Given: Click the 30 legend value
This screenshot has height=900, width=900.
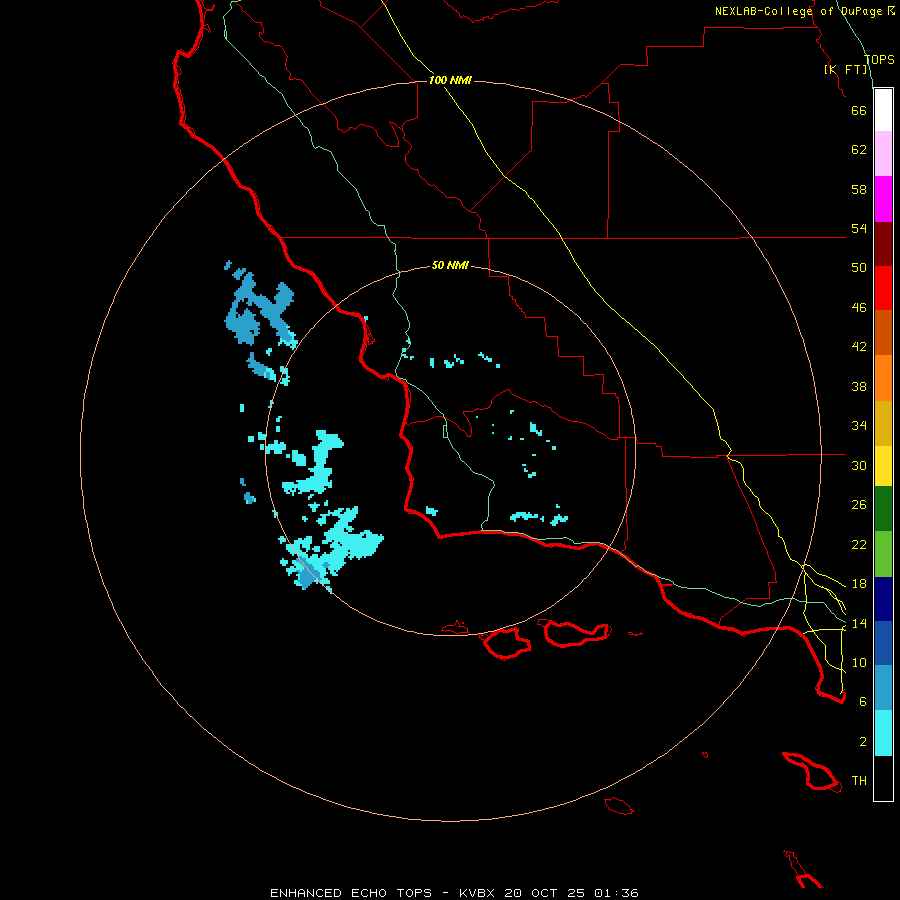Looking at the screenshot, I should [x=859, y=465].
